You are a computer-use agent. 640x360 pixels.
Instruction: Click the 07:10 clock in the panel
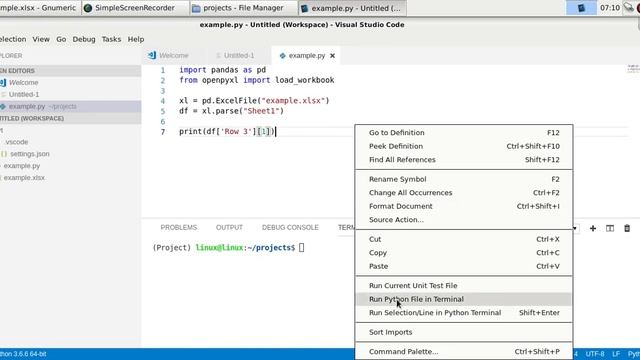pos(610,8)
